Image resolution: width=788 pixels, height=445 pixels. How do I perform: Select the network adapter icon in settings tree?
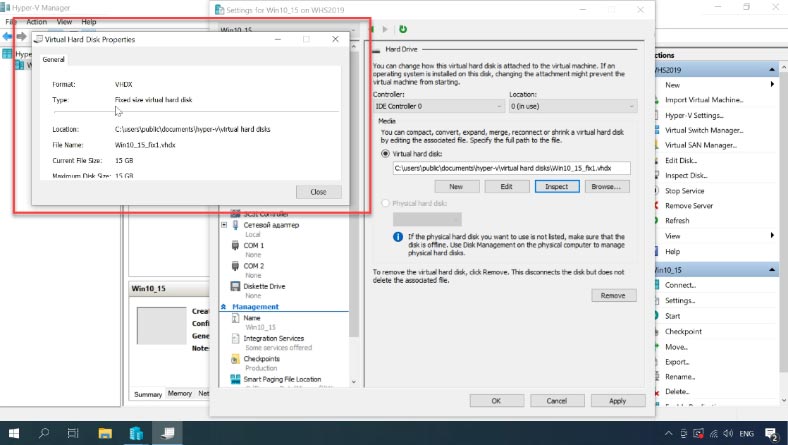pos(235,225)
